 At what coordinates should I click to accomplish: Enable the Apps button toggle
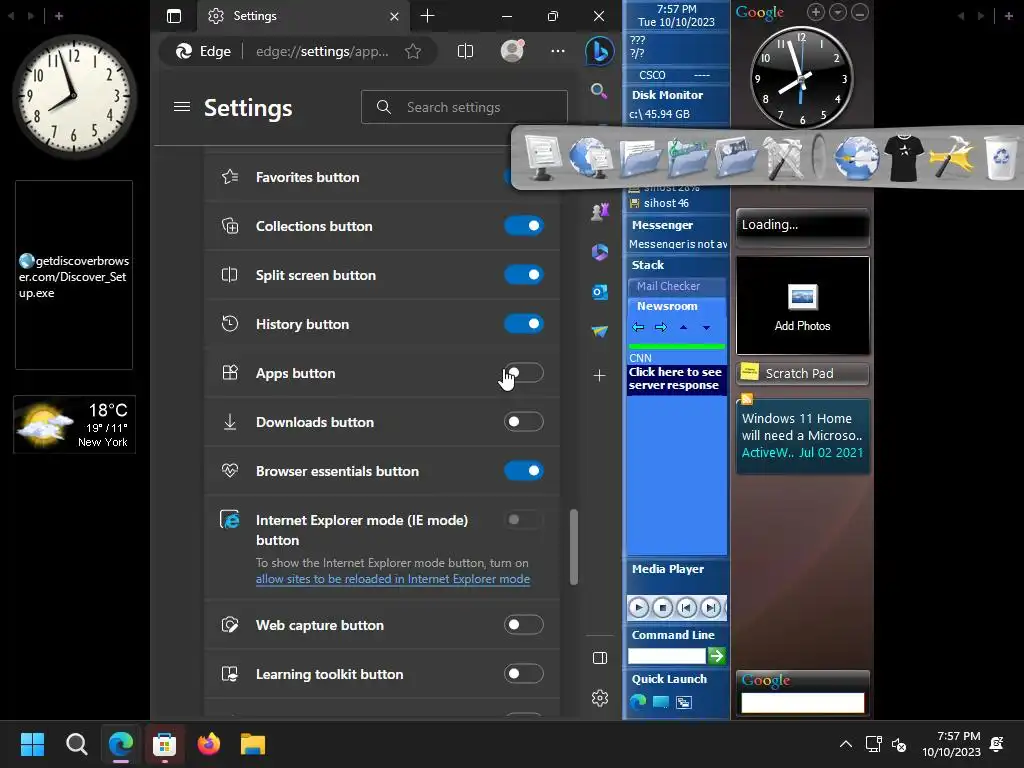click(x=524, y=373)
